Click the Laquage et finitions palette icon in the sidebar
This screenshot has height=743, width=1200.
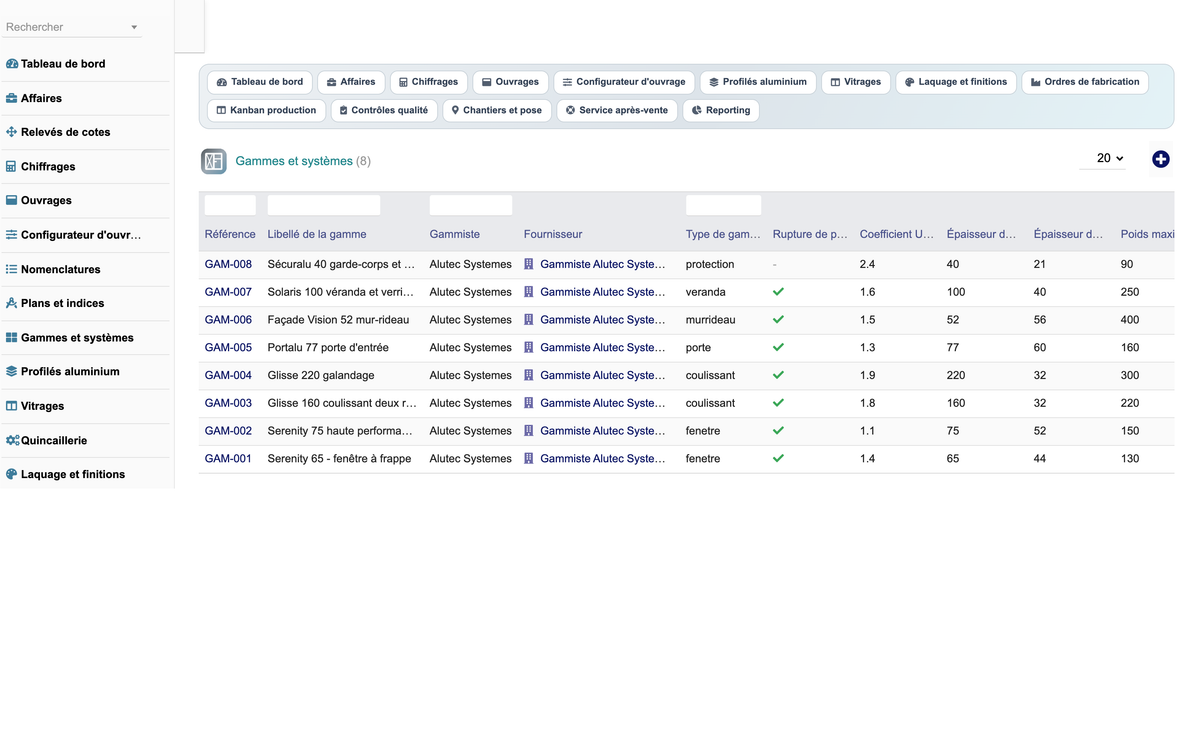tap(12, 474)
